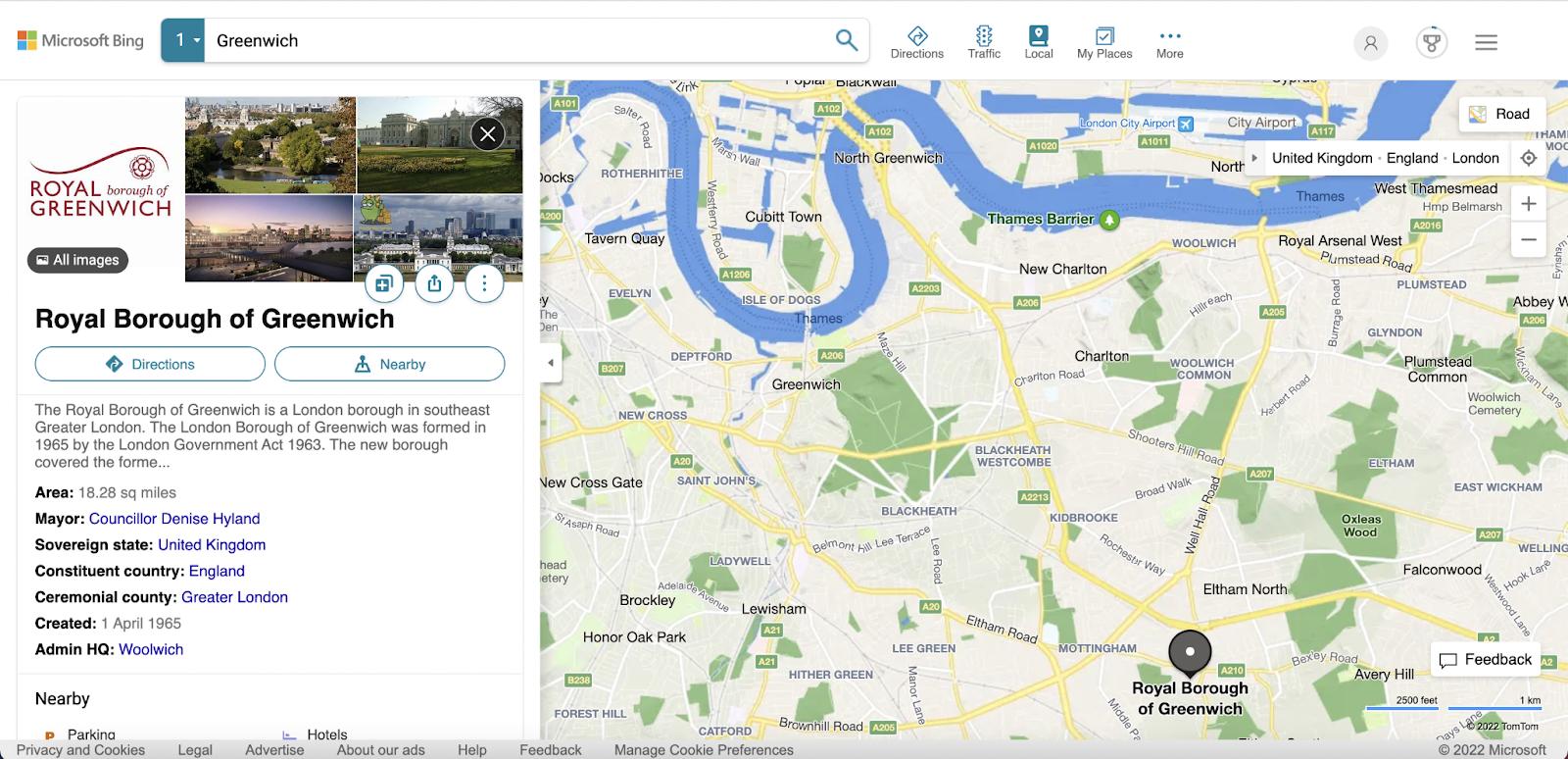Click the Royal Borough of Greenwich map pin
Screen dimensions: 1568x759
click(x=1190, y=653)
